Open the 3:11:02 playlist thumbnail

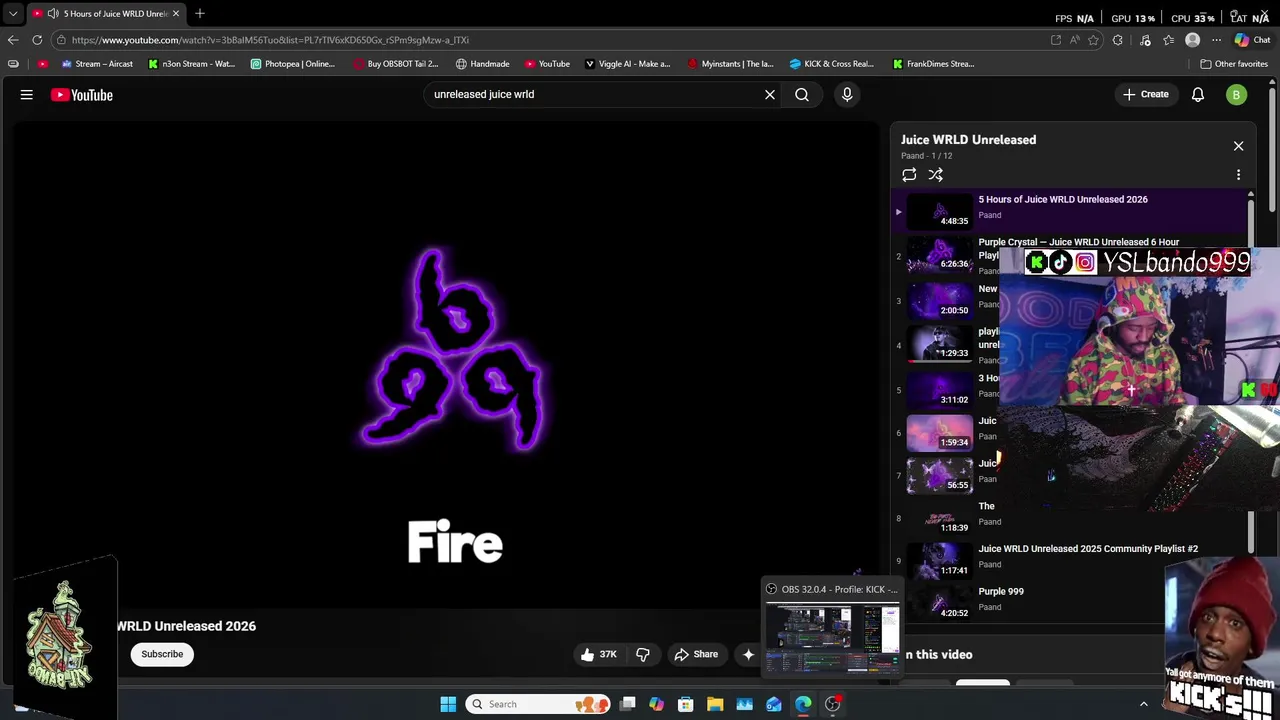(x=939, y=389)
